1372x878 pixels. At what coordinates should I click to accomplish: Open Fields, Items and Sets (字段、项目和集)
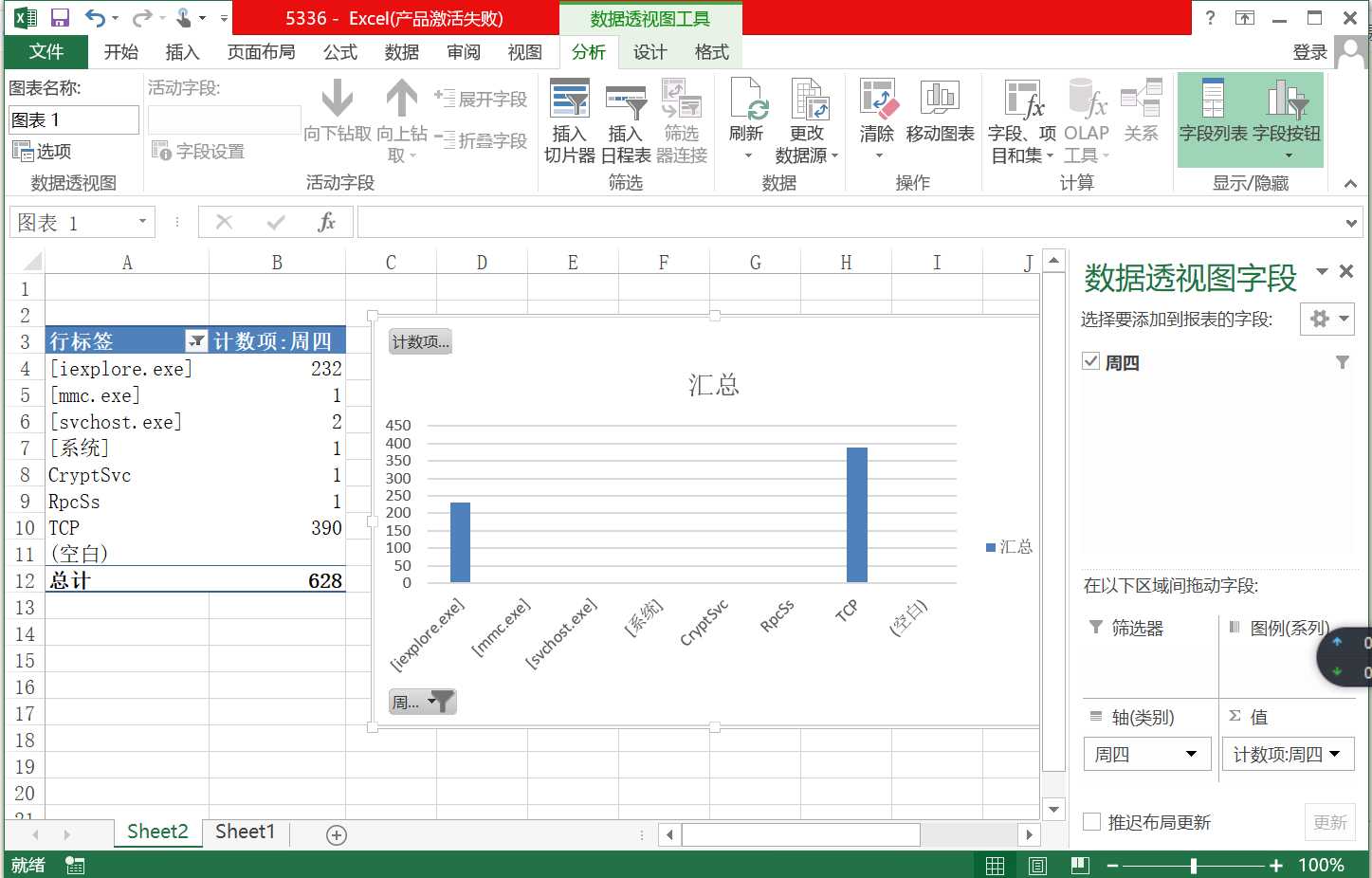click(1022, 121)
